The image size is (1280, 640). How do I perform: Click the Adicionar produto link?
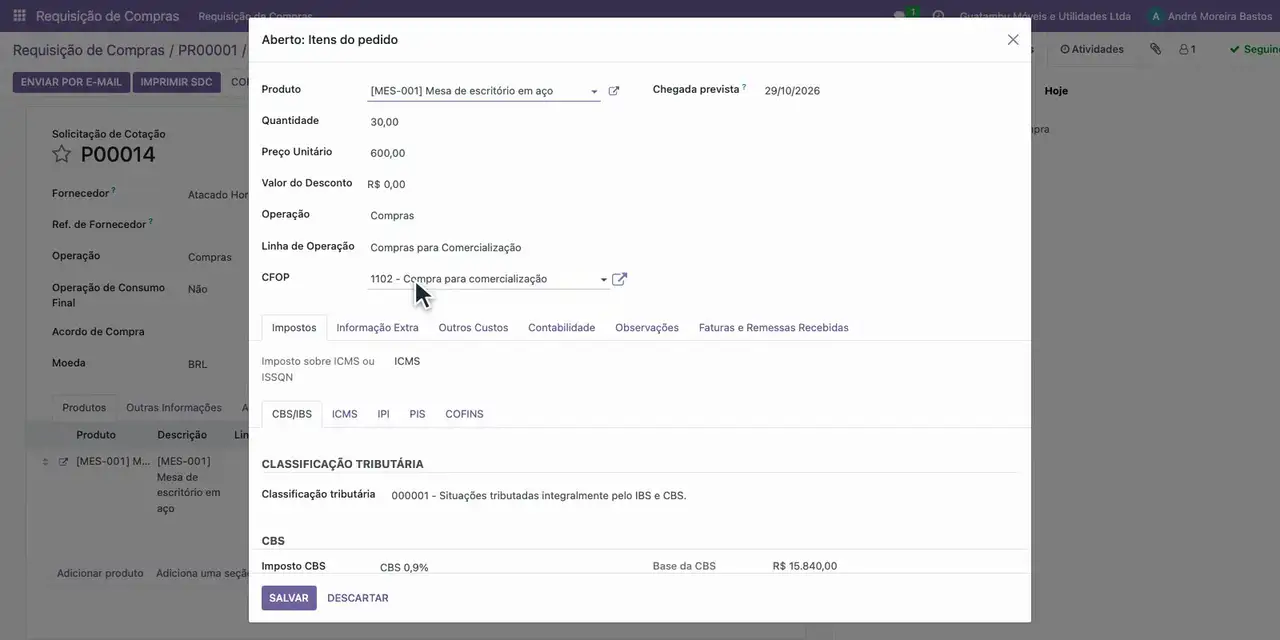click(100, 573)
